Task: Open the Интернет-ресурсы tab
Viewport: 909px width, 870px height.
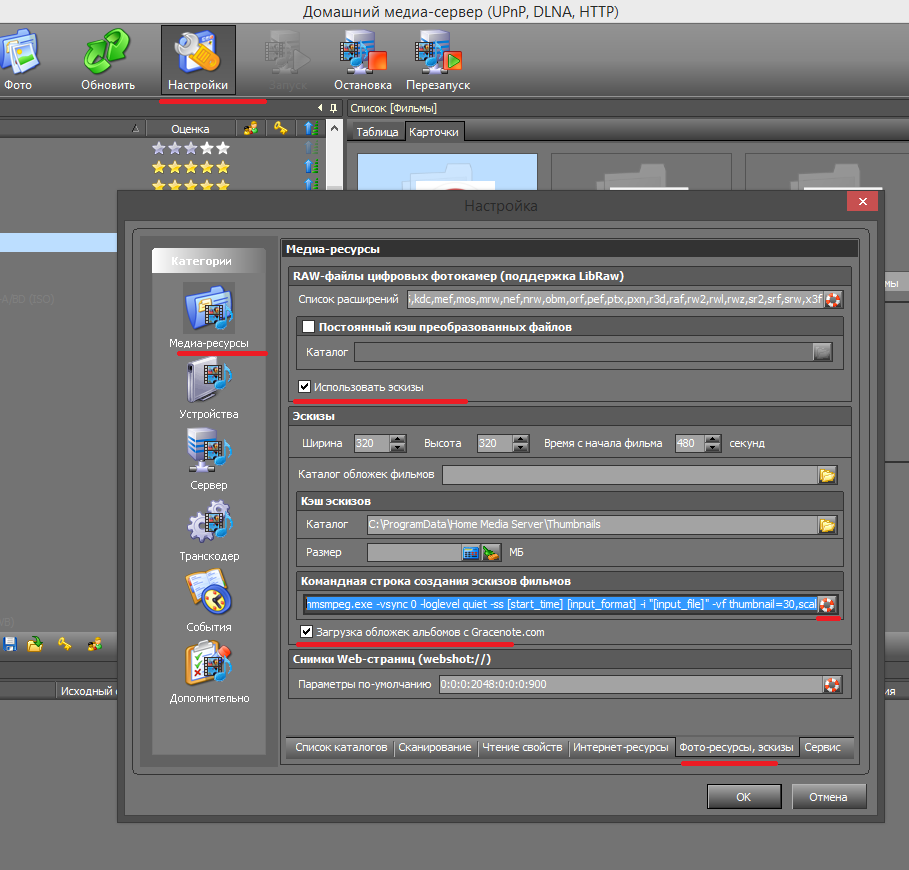Action: [620, 747]
